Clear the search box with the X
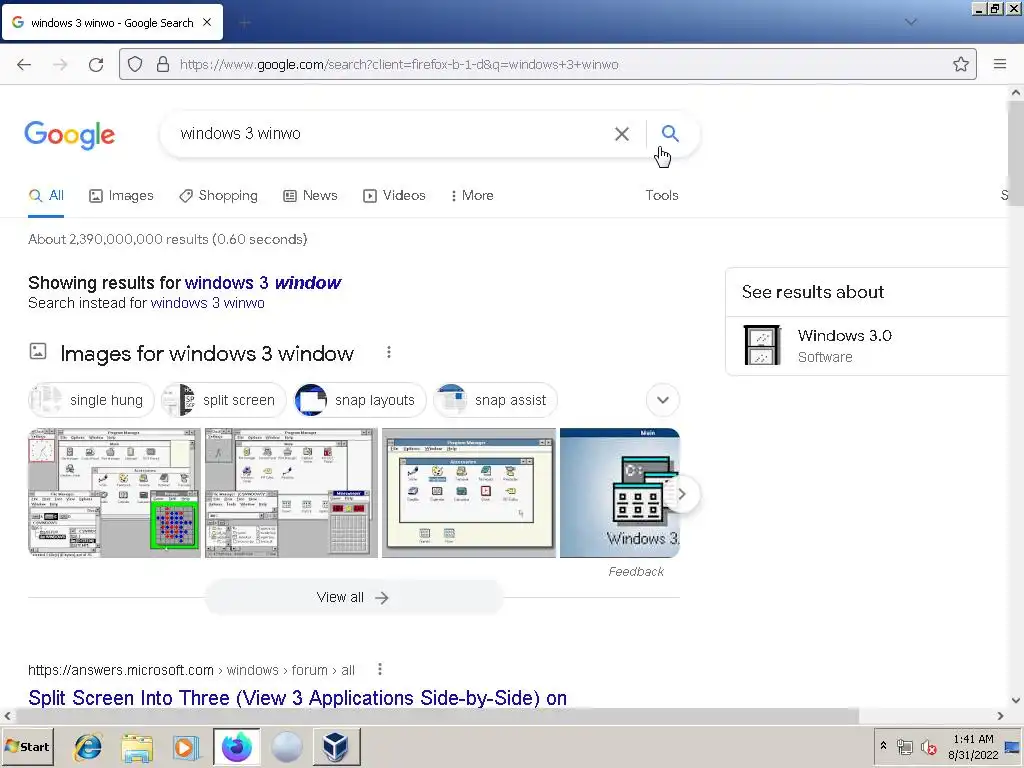 point(622,134)
